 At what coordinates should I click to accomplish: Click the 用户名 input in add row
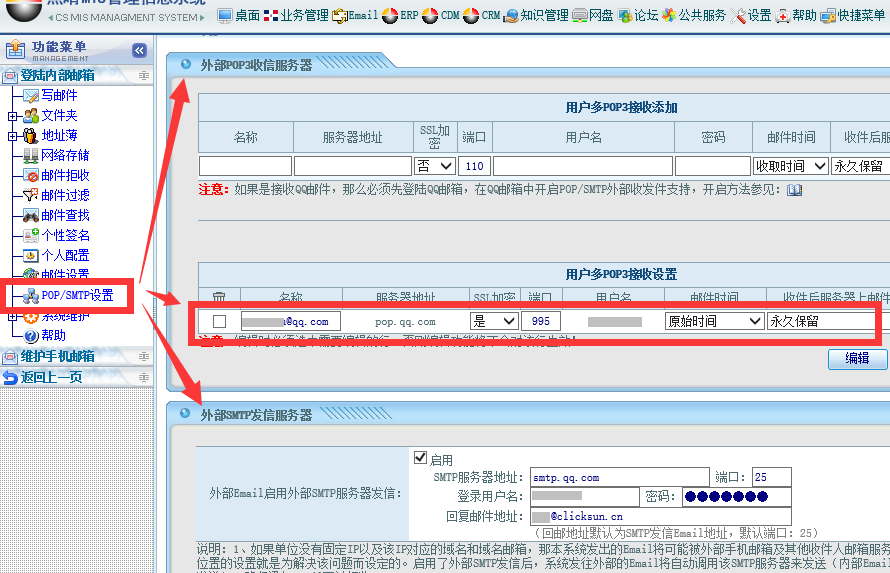[583, 166]
